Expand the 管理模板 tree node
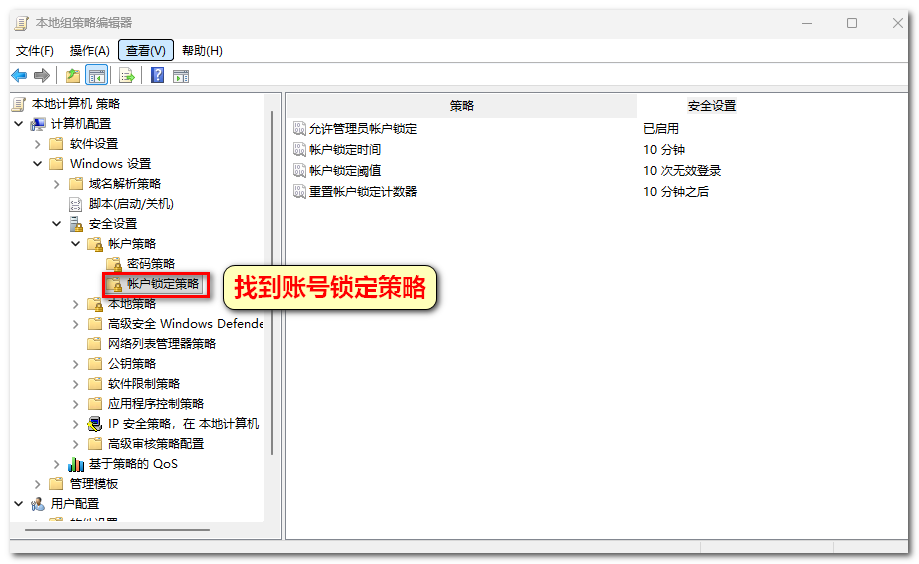This screenshot has width=919, height=564. (38, 484)
